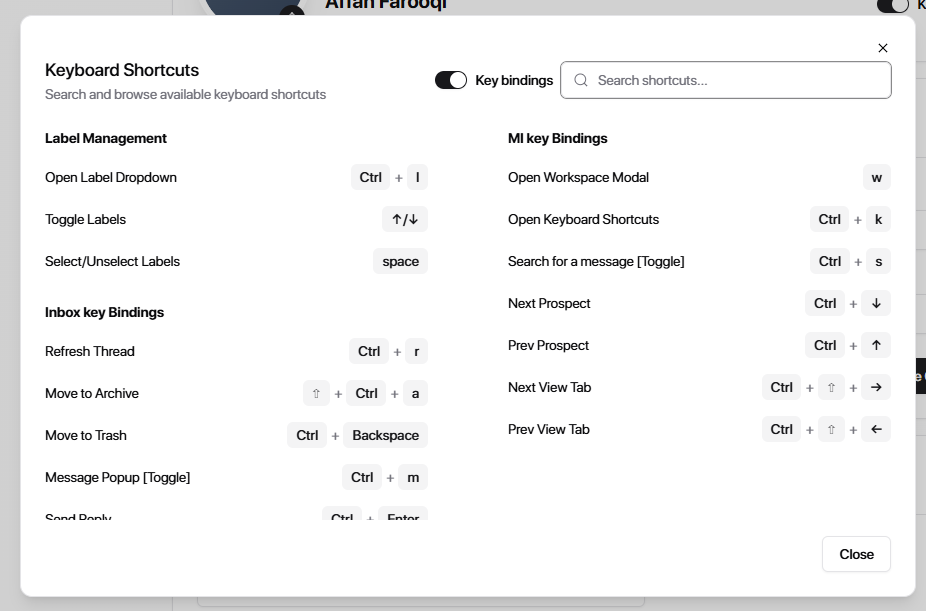Click the left arrow key for Prev View Tab

(876, 429)
